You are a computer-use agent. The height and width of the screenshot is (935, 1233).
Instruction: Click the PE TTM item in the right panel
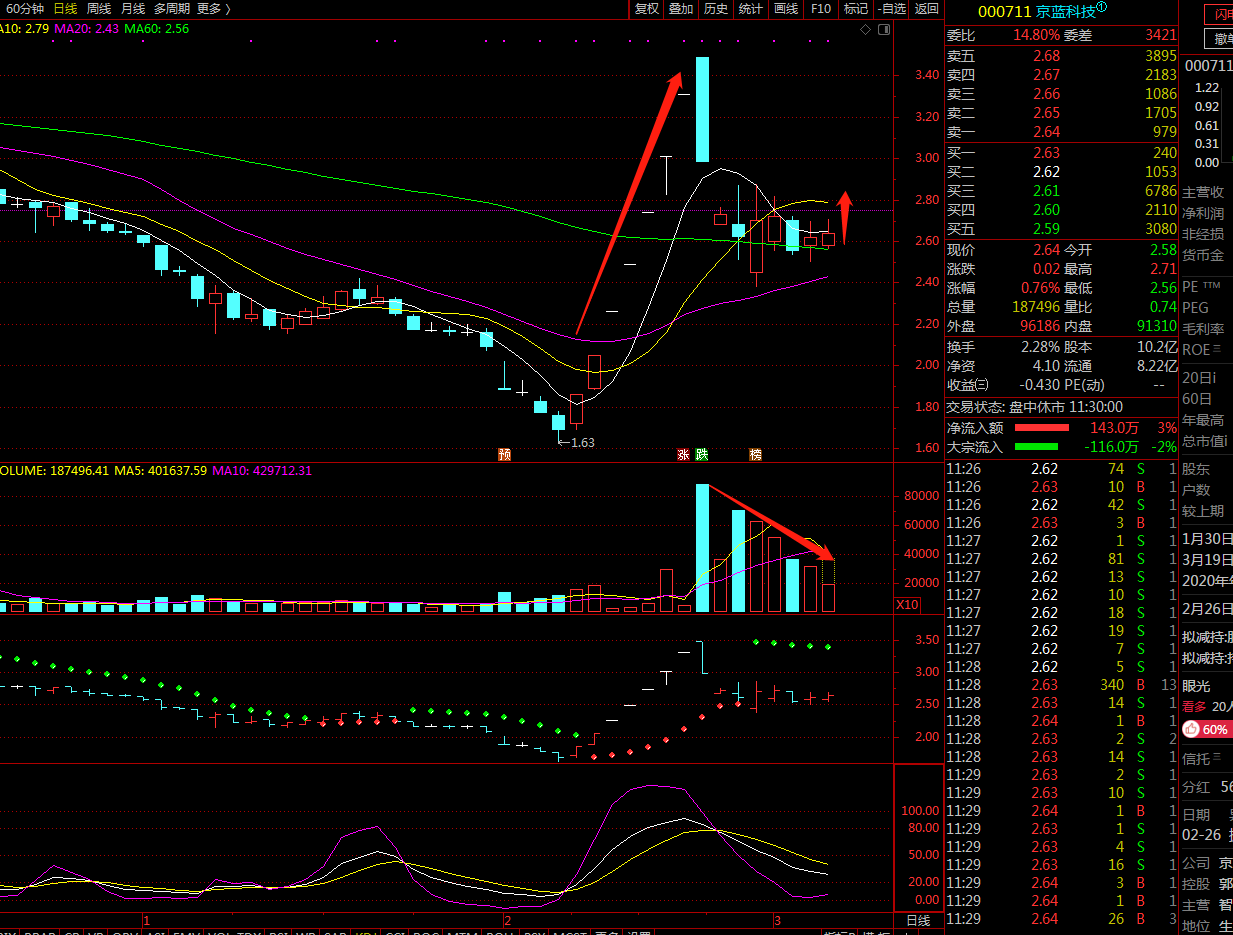(1201, 286)
